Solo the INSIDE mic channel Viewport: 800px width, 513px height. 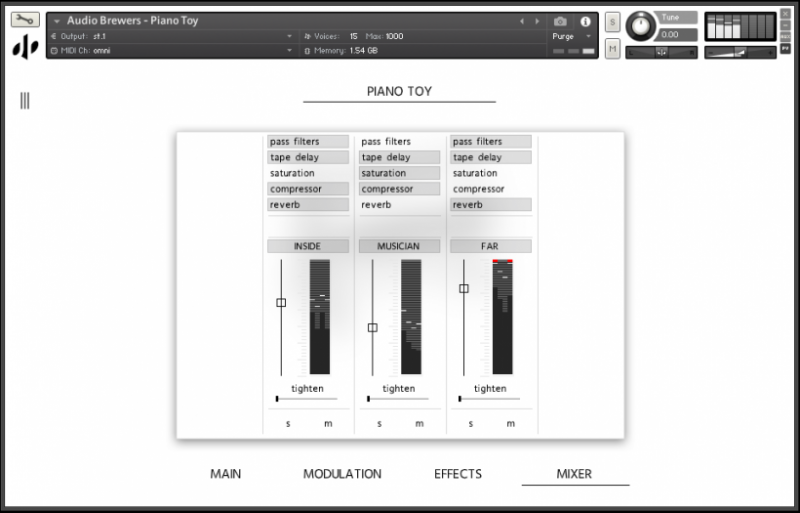pyautogui.click(x=288, y=424)
